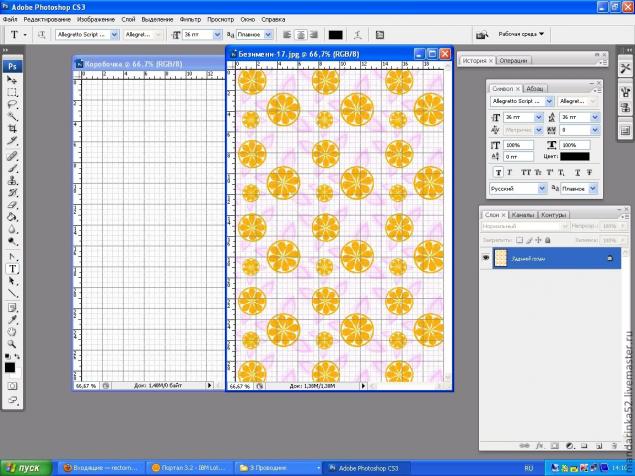The image size is (635, 476).
Task: Click the Windows пуск start button
Action: point(24,467)
